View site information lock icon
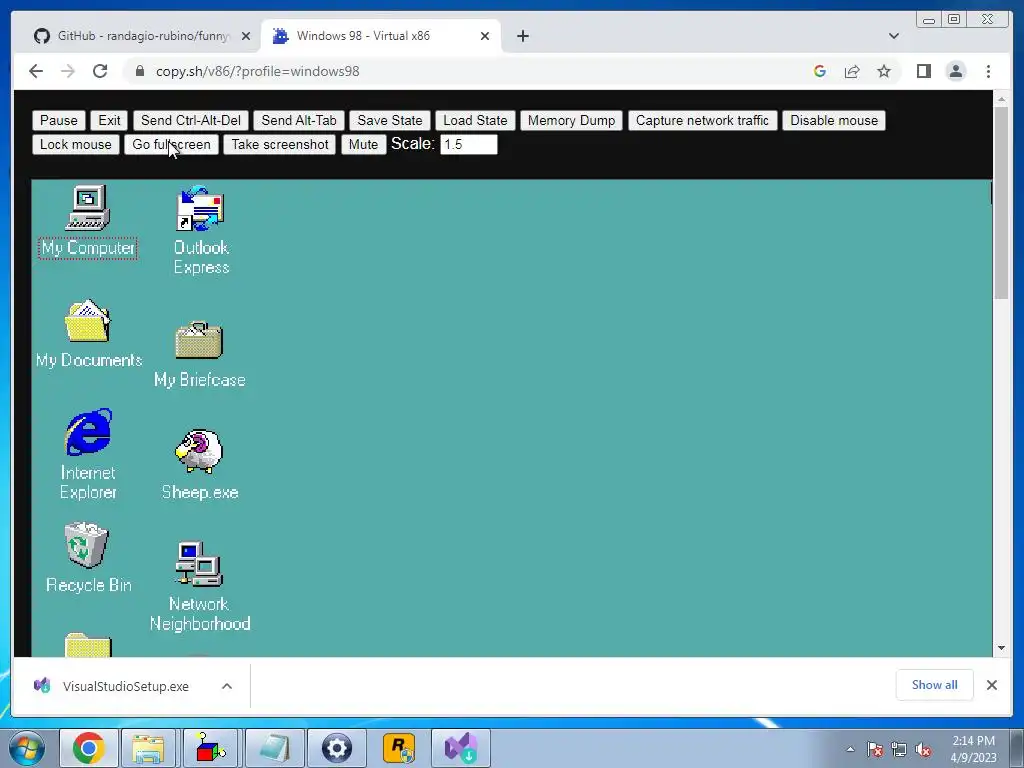The image size is (1024, 768). 139,71
